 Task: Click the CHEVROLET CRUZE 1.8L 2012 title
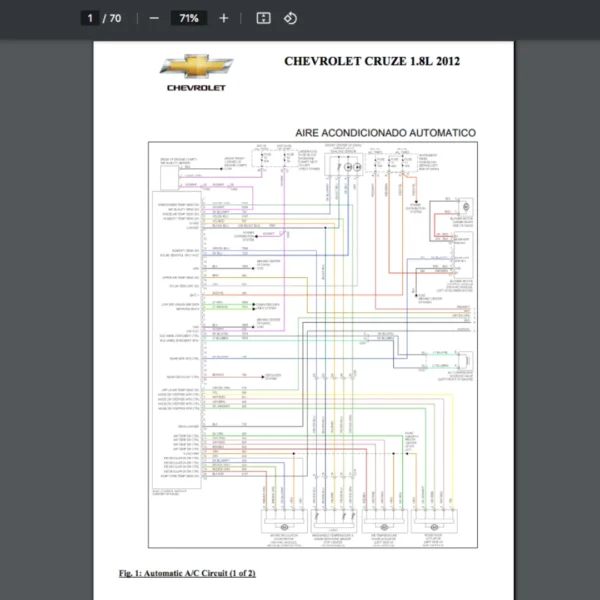[x=372, y=61]
